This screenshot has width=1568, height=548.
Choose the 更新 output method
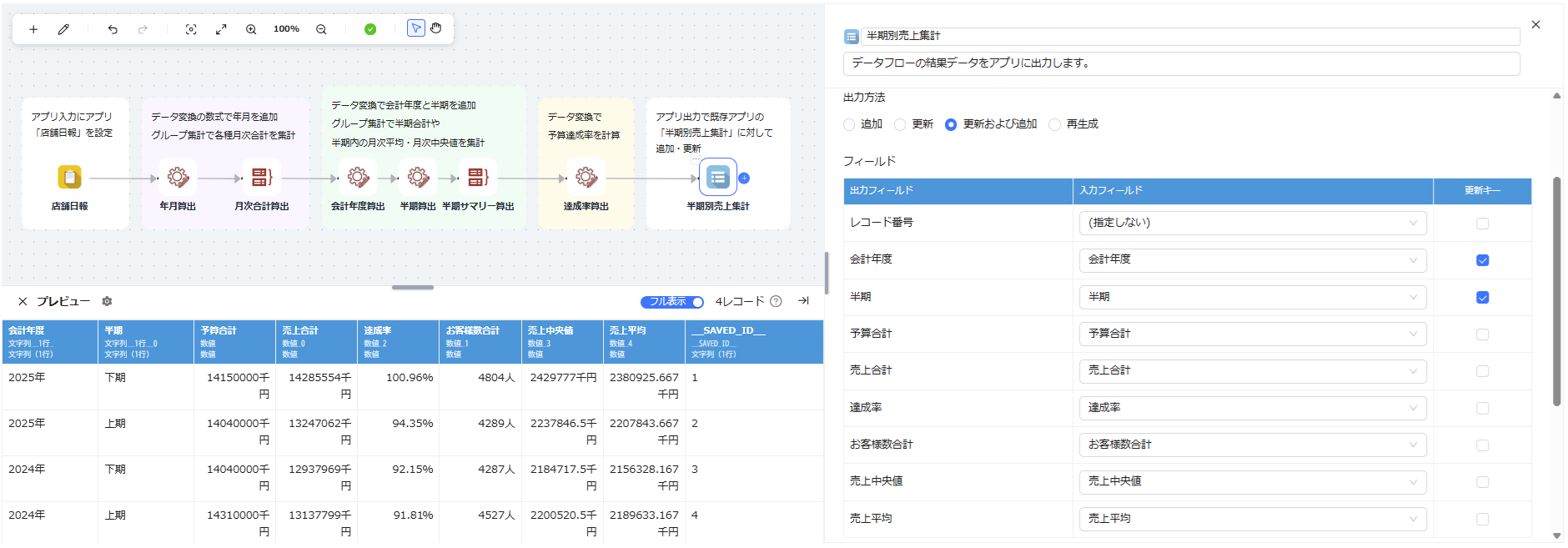click(900, 124)
